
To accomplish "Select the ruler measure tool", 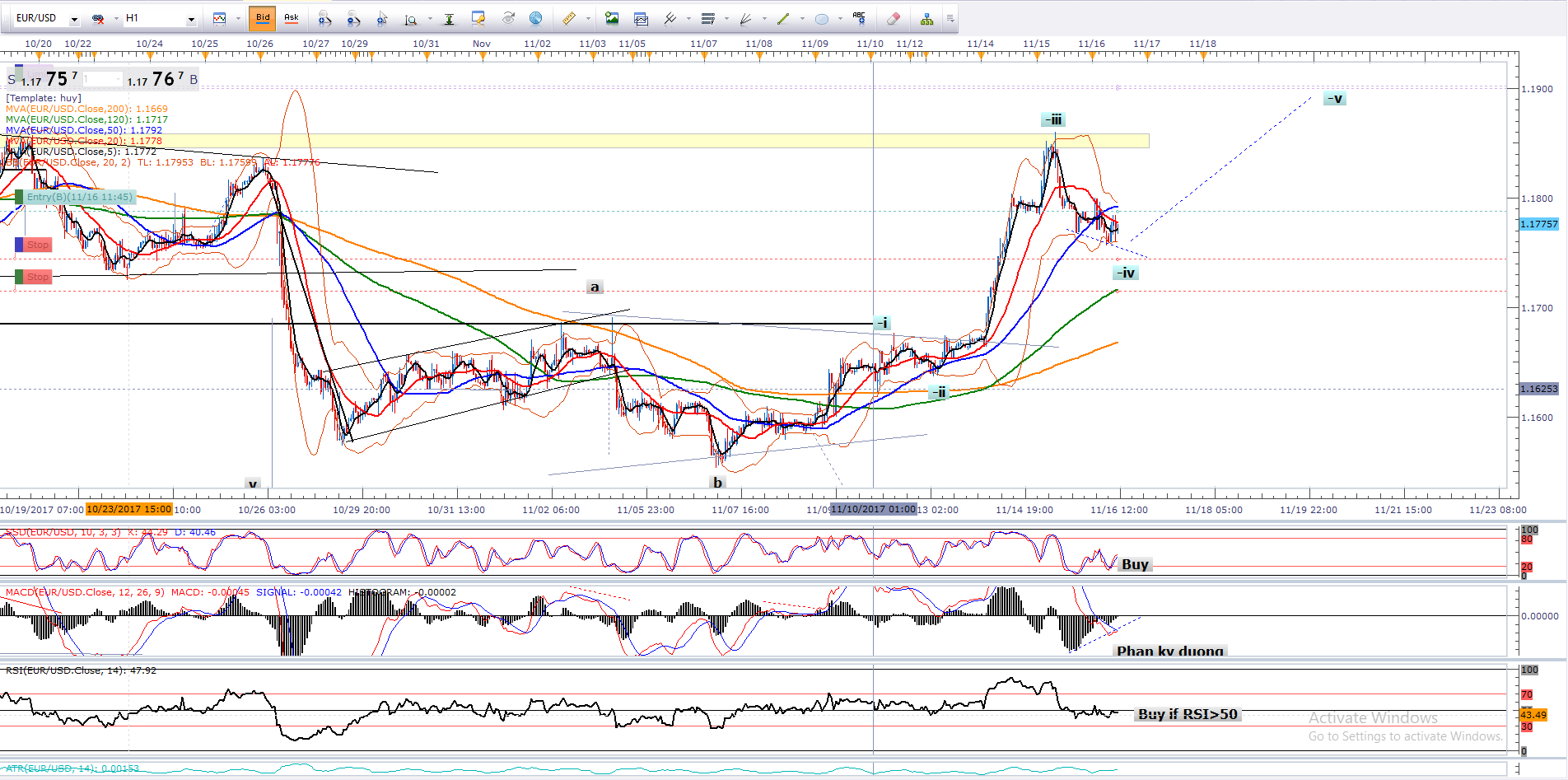I will click(568, 18).
